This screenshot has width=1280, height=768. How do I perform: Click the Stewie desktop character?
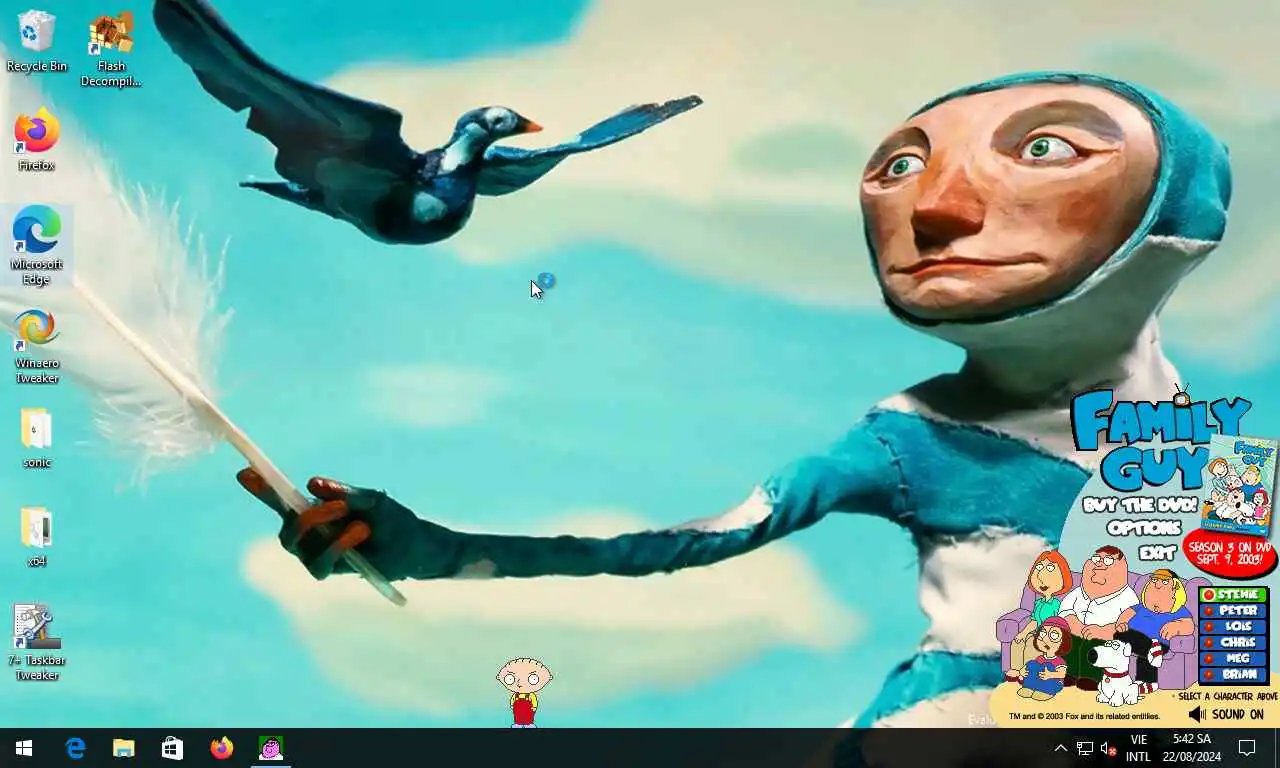(x=524, y=691)
